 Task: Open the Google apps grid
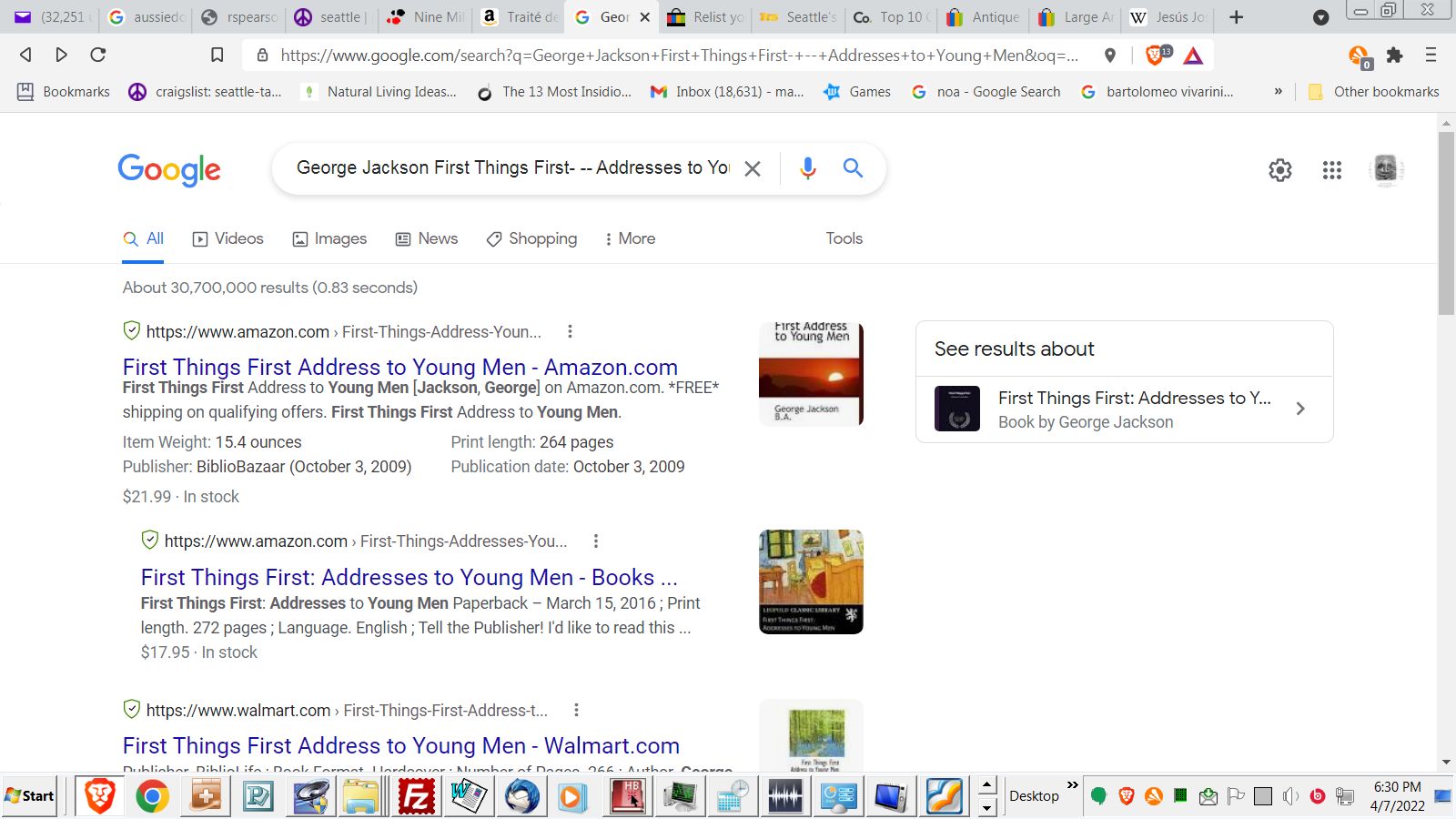(1332, 170)
